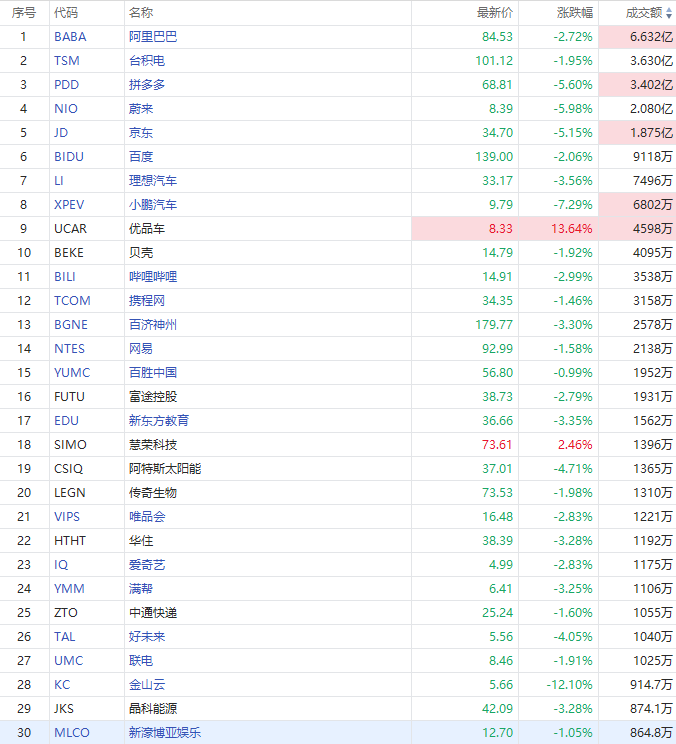The height and width of the screenshot is (744, 676).
Task: Open the EDU code link
Action: [x=66, y=421]
